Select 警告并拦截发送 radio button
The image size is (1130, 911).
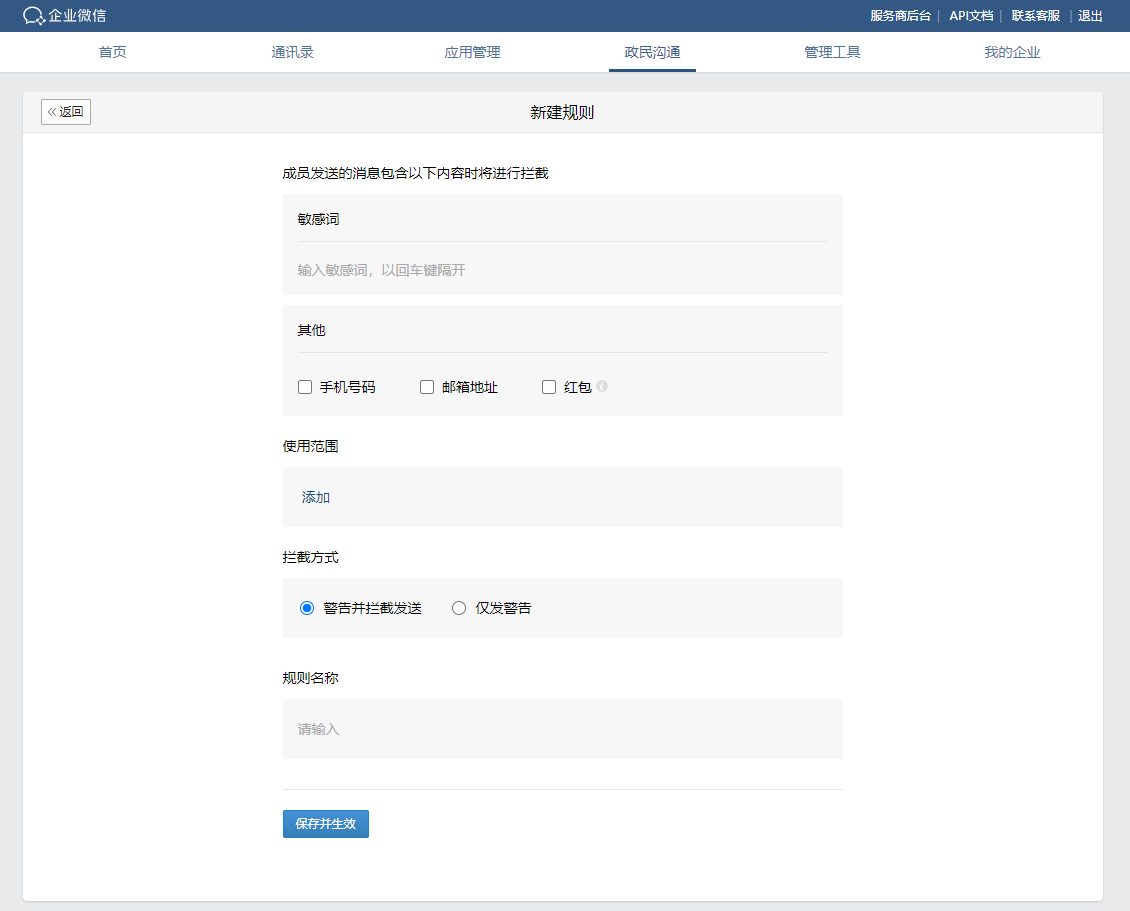[x=307, y=608]
